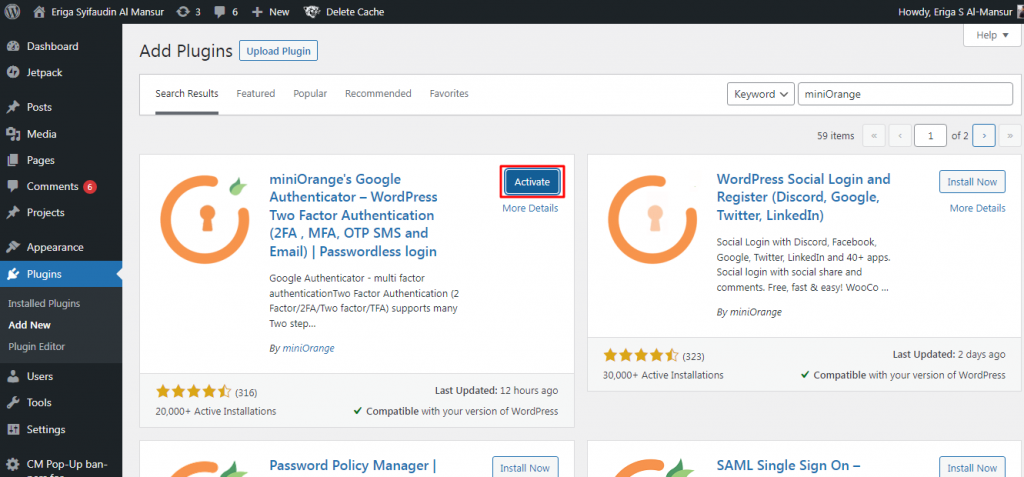This screenshot has width=1024, height=477.
Task: Open the Keyword search type dropdown
Action: point(761,94)
